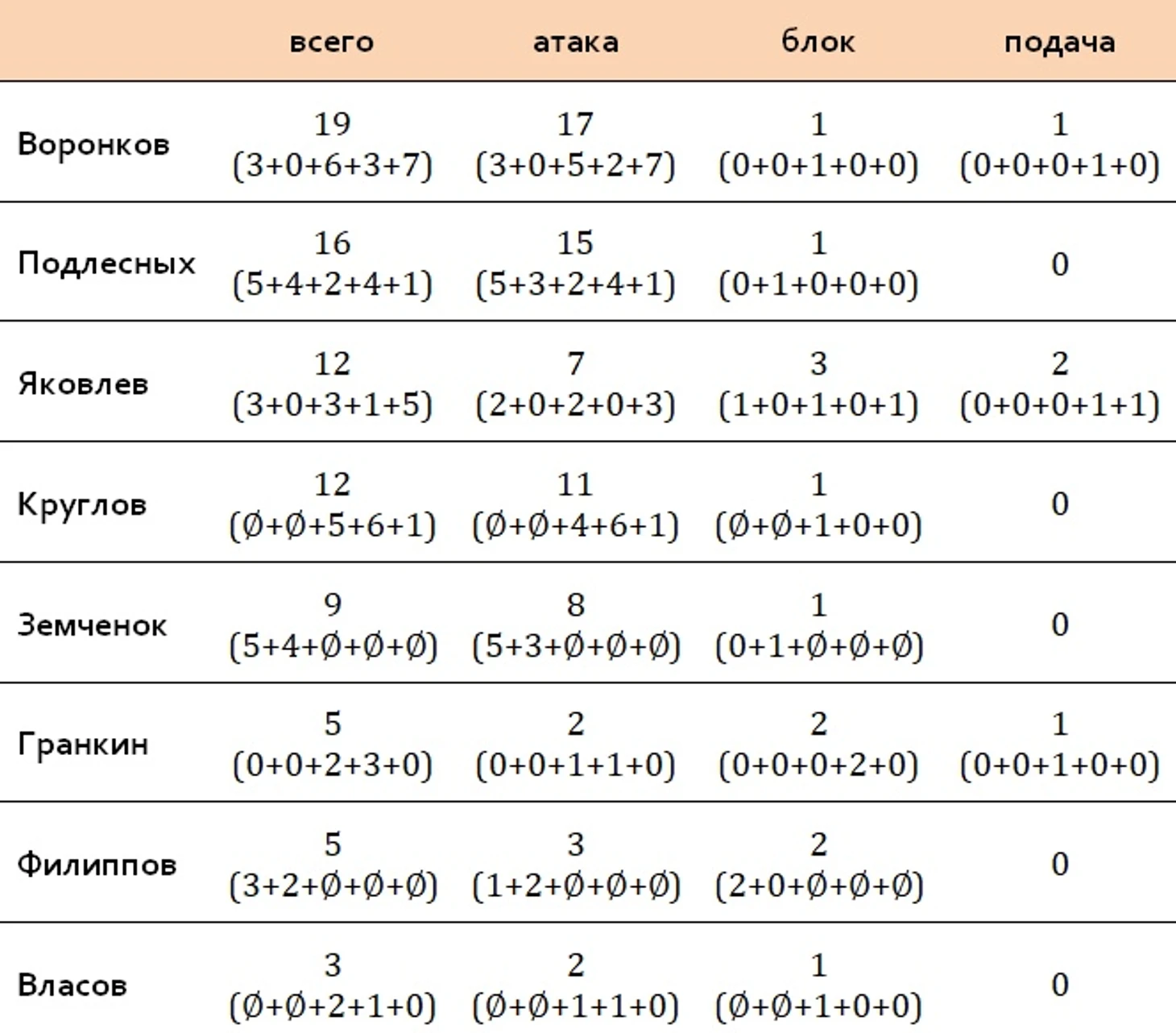The width and height of the screenshot is (1176, 1033).
Task: Click Земченок's total breakdown (5+4+Ø+Ø+Ø)
Action: tap(333, 646)
